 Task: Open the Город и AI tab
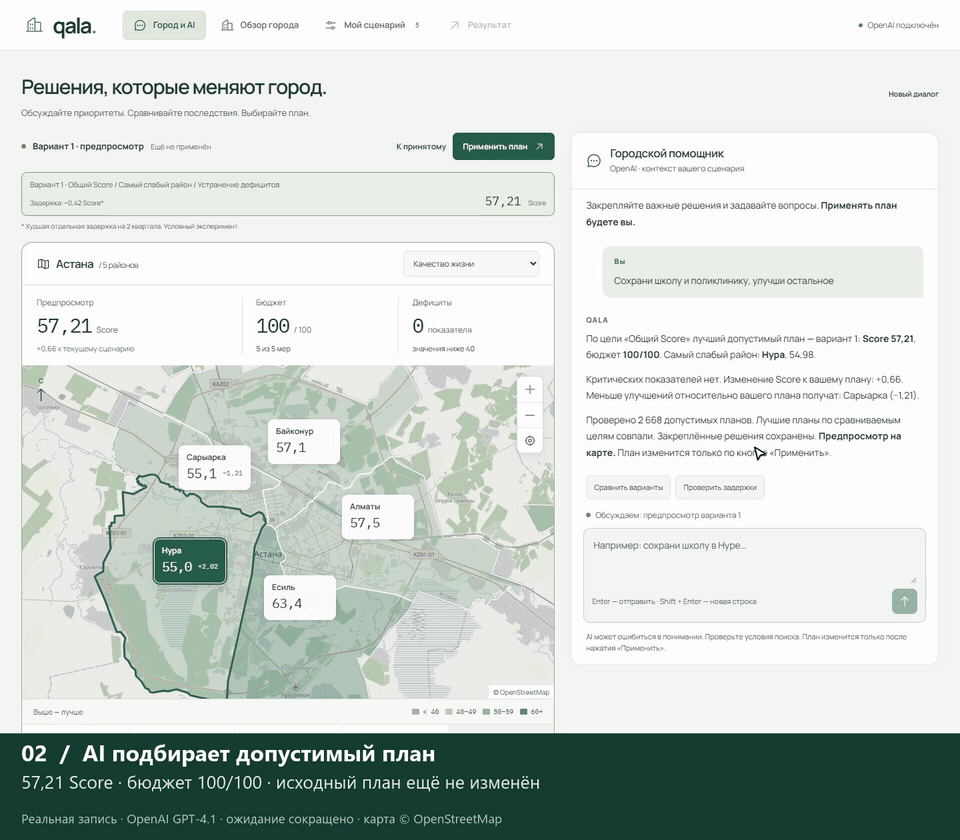pos(164,25)
